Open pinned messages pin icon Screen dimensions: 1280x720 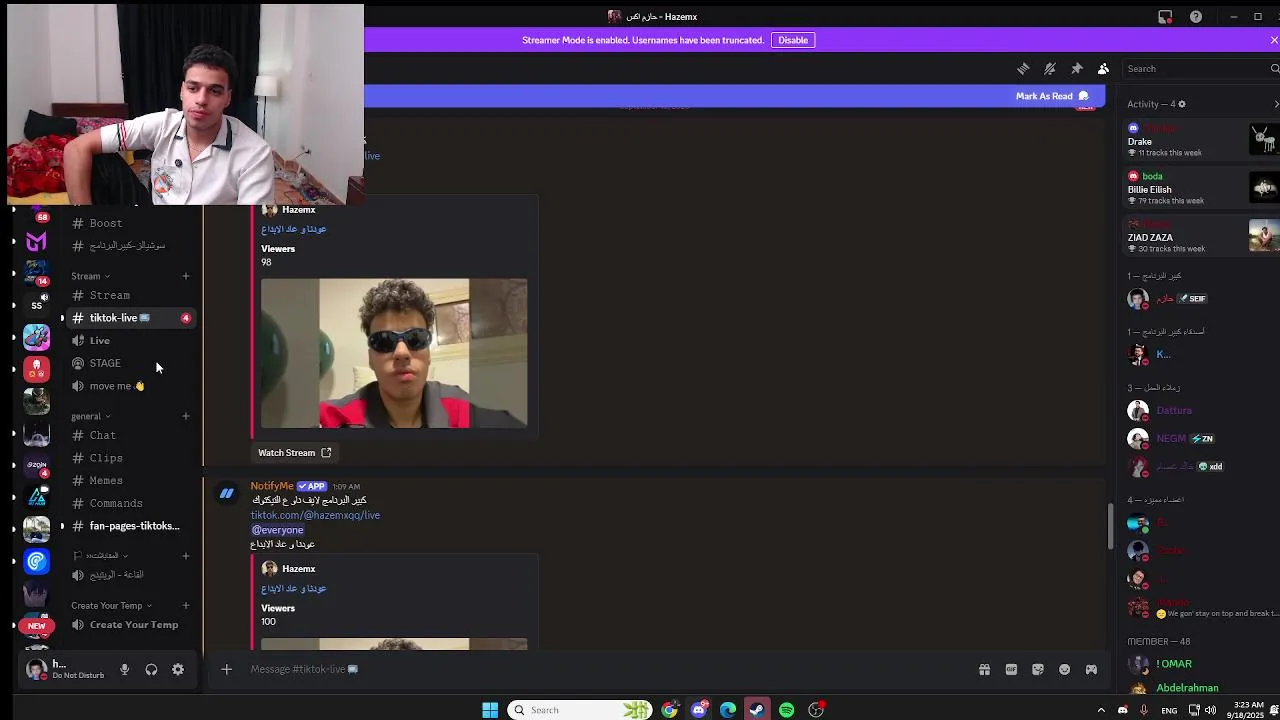point(1077,69)
